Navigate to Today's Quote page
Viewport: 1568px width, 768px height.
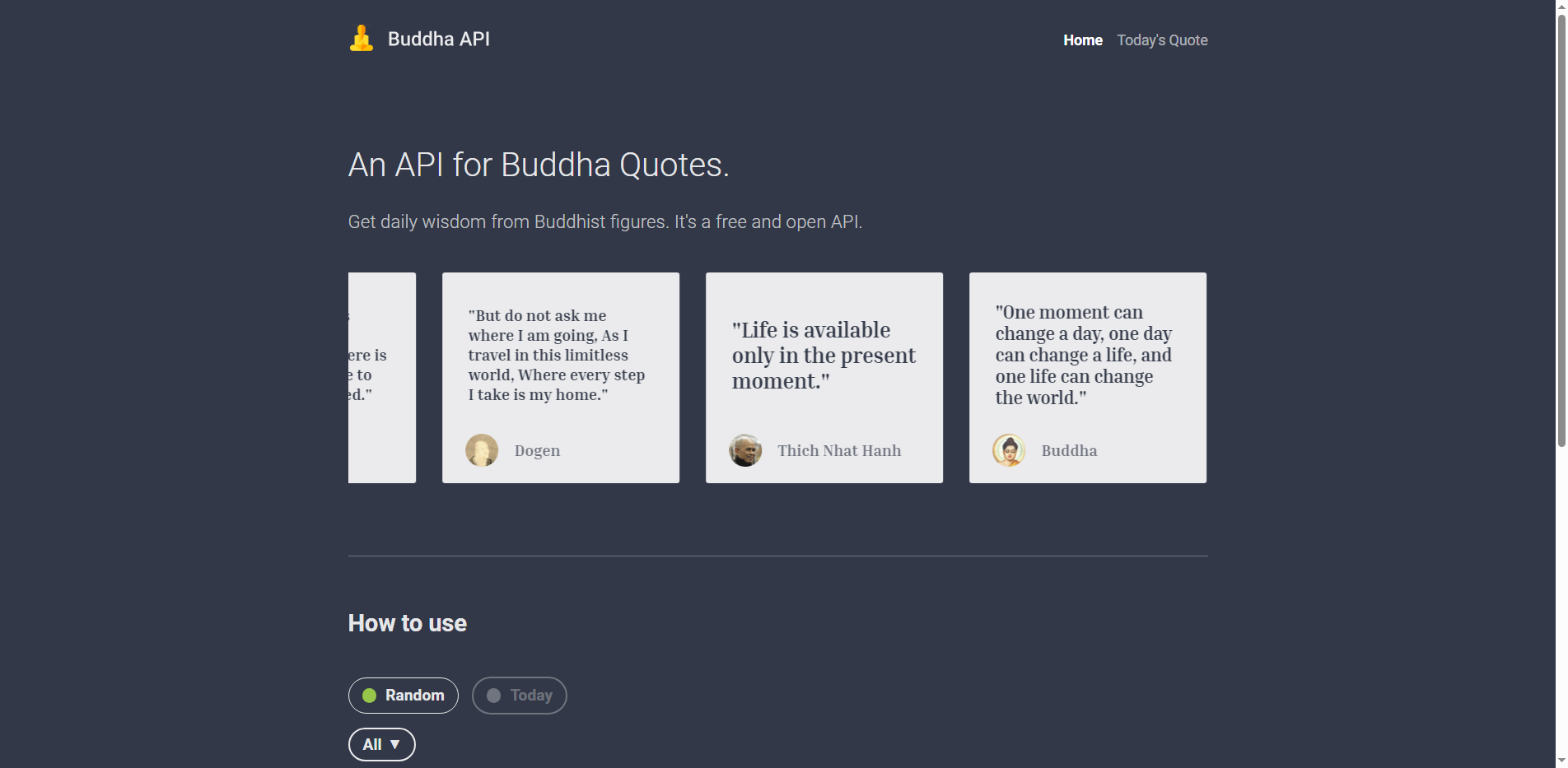click(1162, 40)
